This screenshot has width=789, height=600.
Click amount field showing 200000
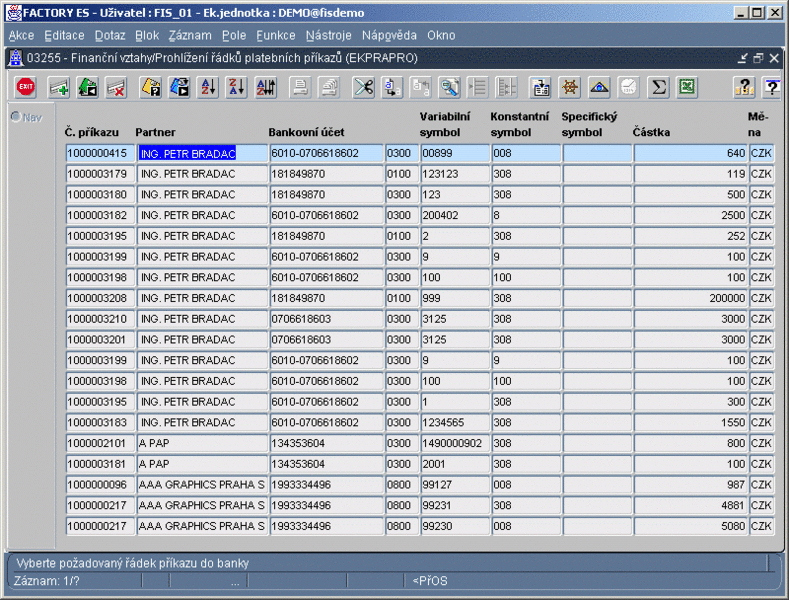click(690, 298)
